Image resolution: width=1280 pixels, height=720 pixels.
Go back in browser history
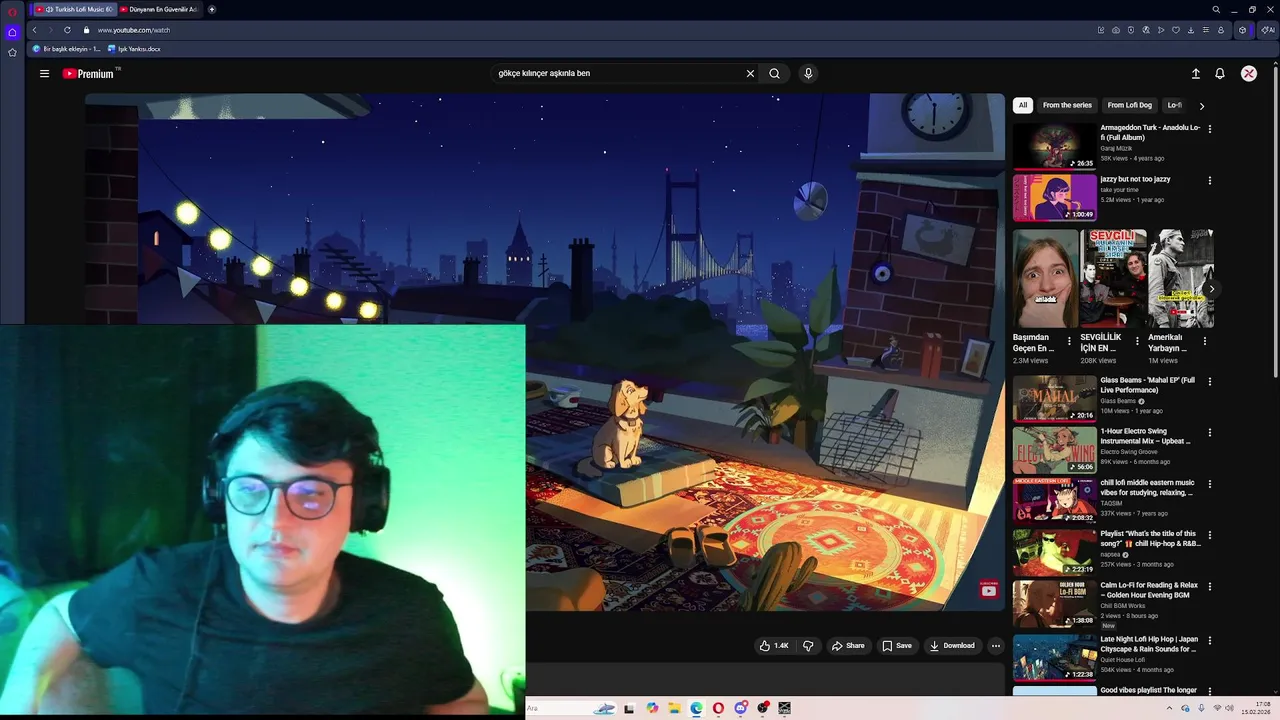point(34,30)
